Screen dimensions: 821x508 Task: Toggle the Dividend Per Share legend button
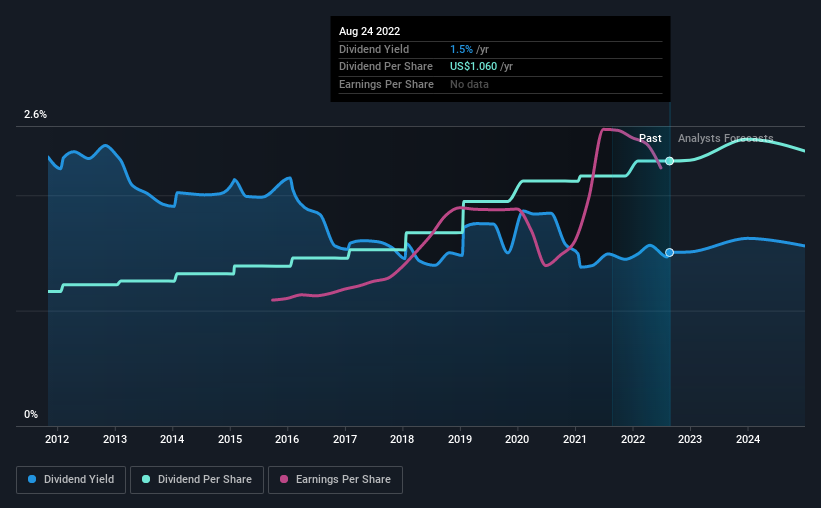point(197,480)
